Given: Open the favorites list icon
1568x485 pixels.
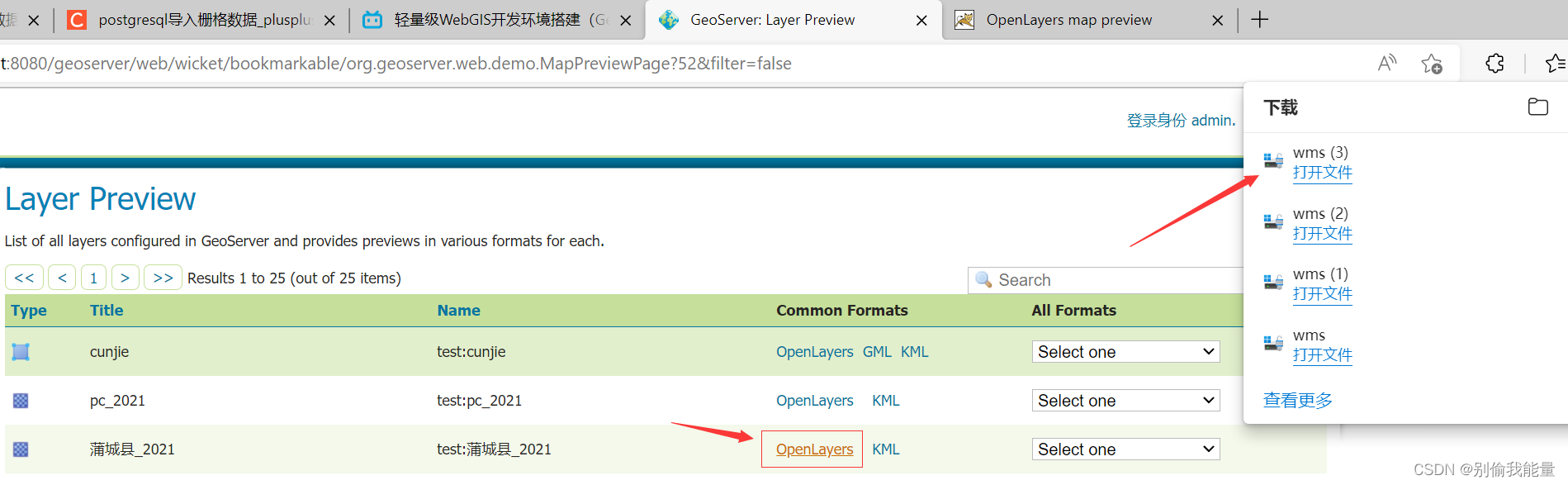Looking at the screenshot, I should tap(1556, 64).
